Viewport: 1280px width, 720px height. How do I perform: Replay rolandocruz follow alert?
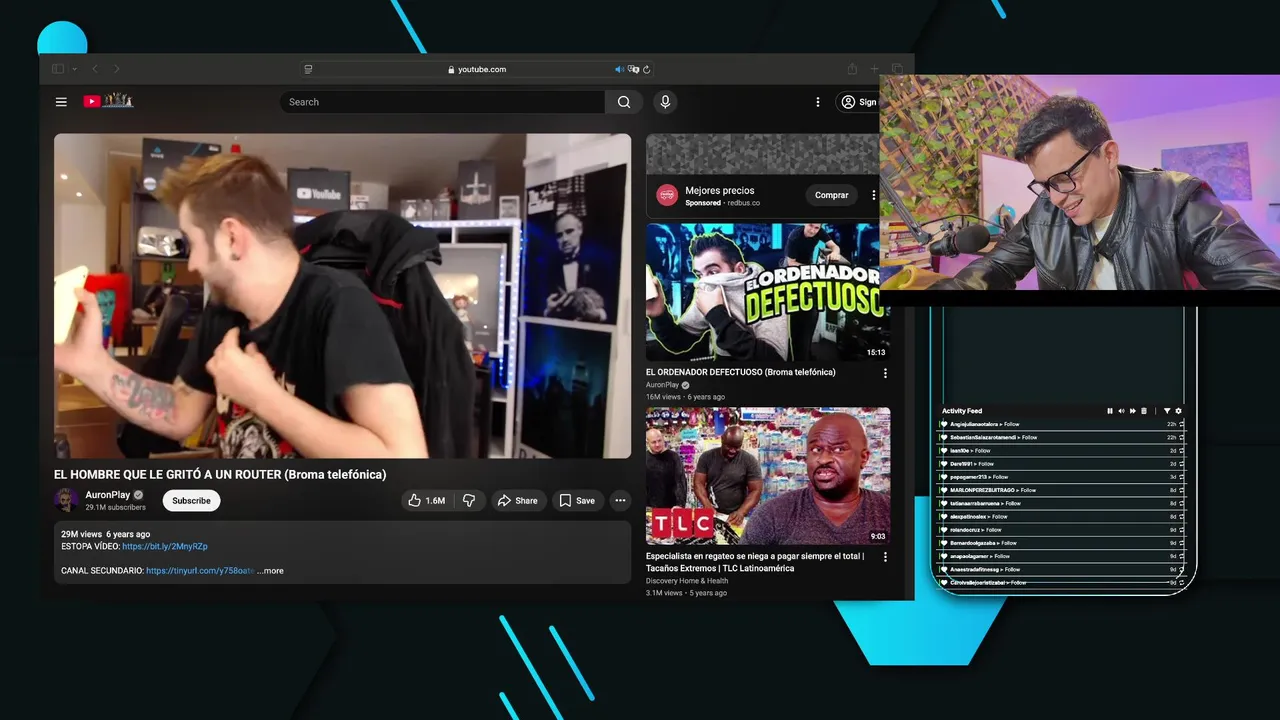point(1182,530)
